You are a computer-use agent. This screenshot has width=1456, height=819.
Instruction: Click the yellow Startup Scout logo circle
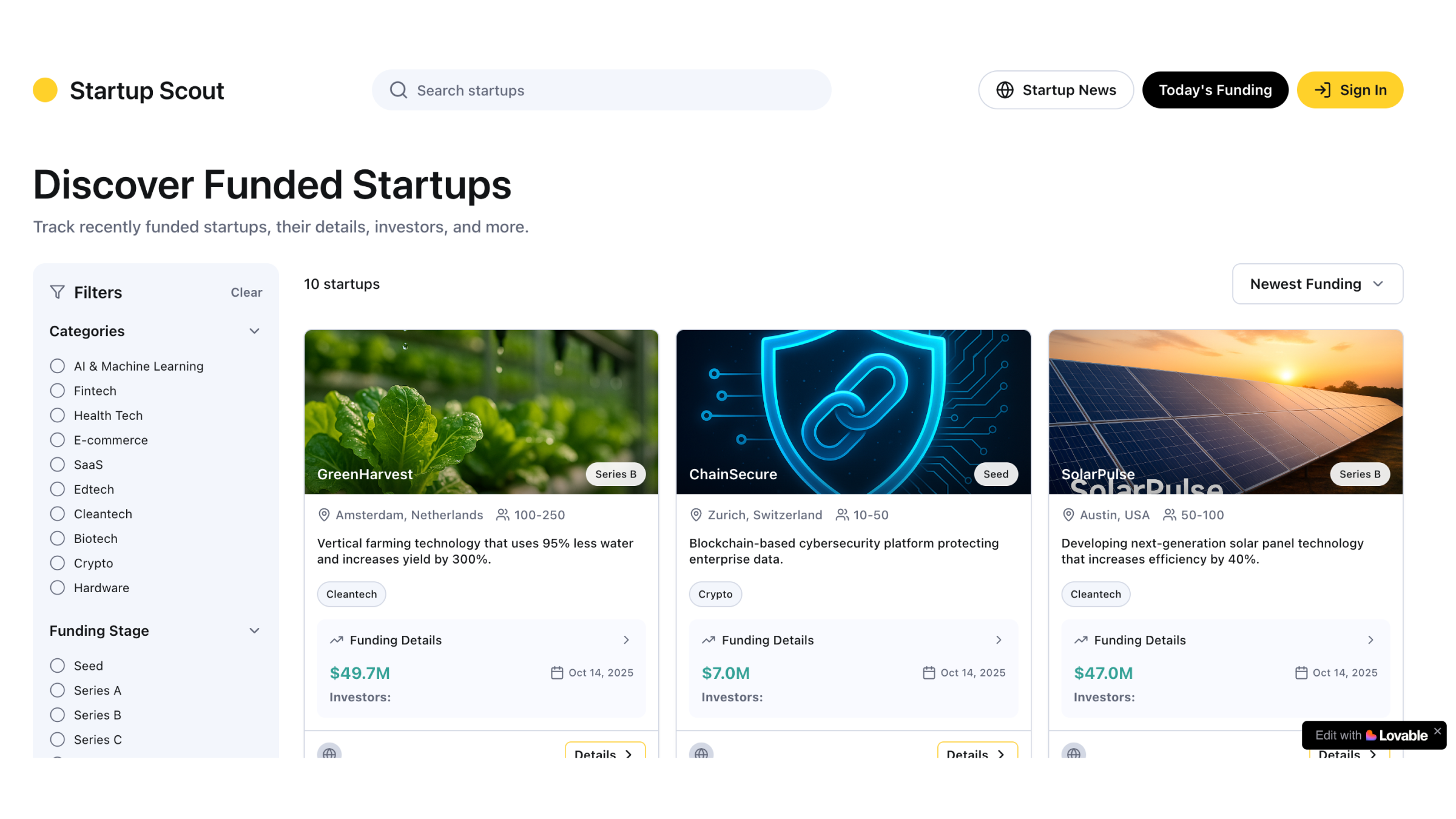45,90
